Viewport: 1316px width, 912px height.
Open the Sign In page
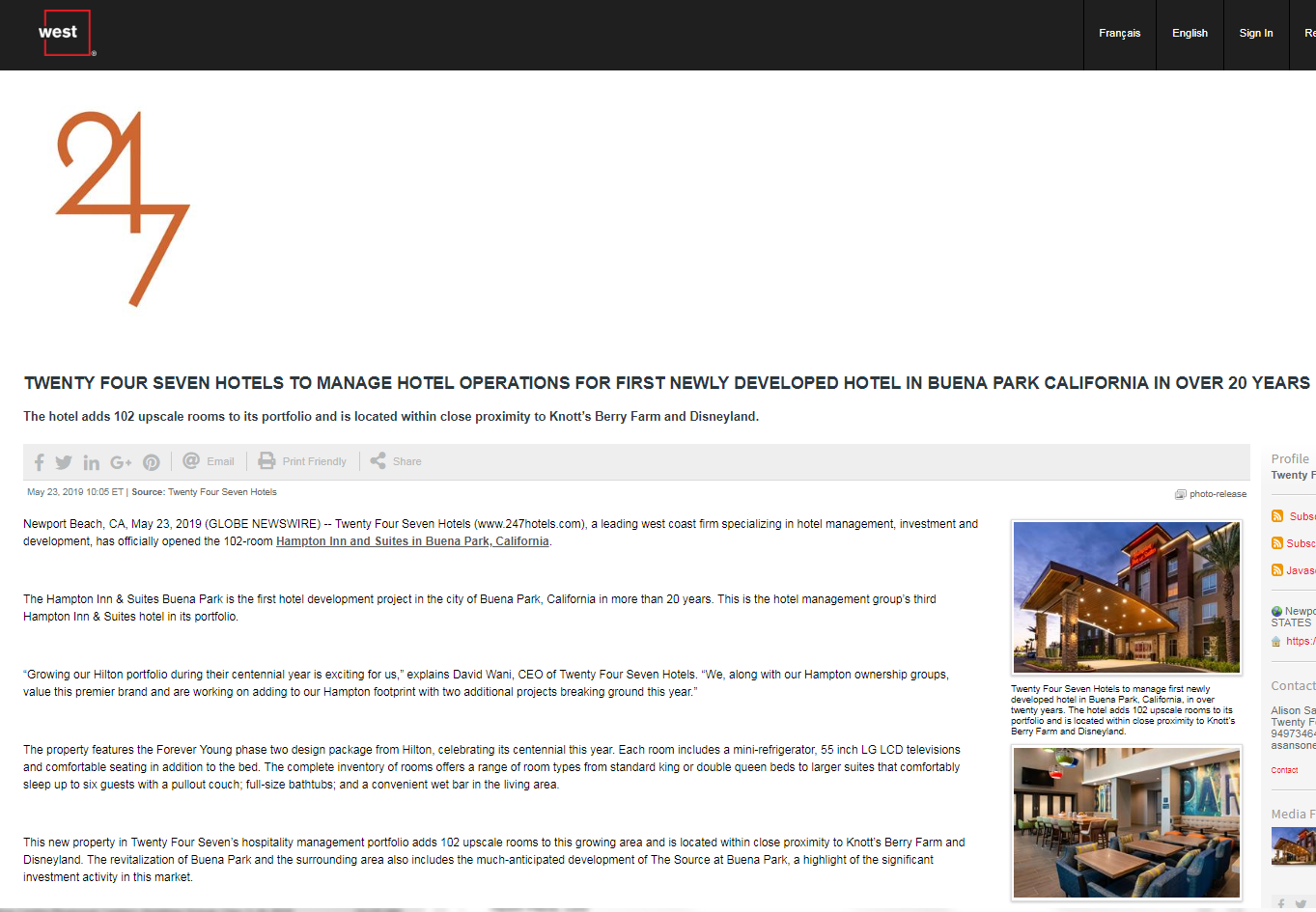pos(1256,34)
